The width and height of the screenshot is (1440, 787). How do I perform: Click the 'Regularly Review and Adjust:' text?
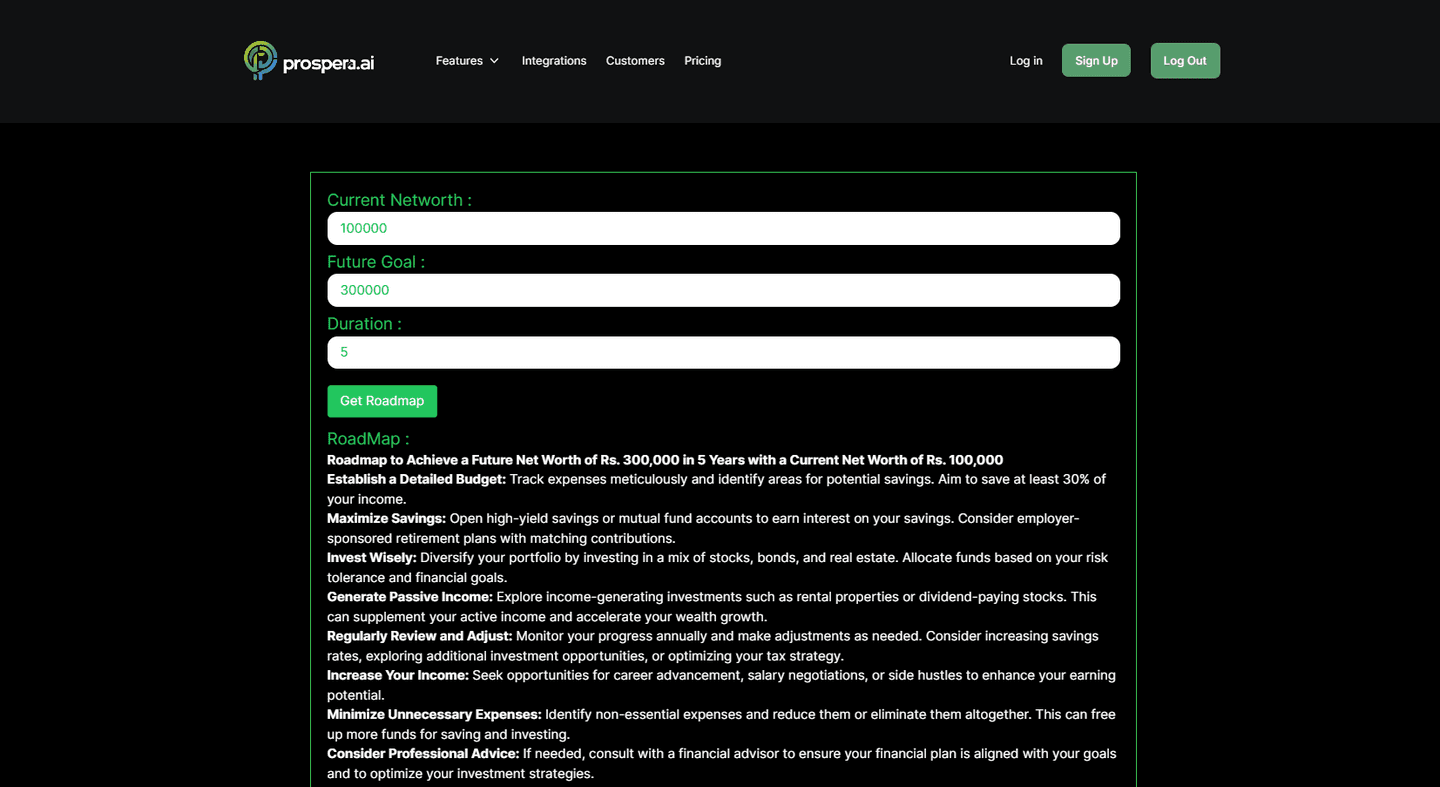pos(420,636)
